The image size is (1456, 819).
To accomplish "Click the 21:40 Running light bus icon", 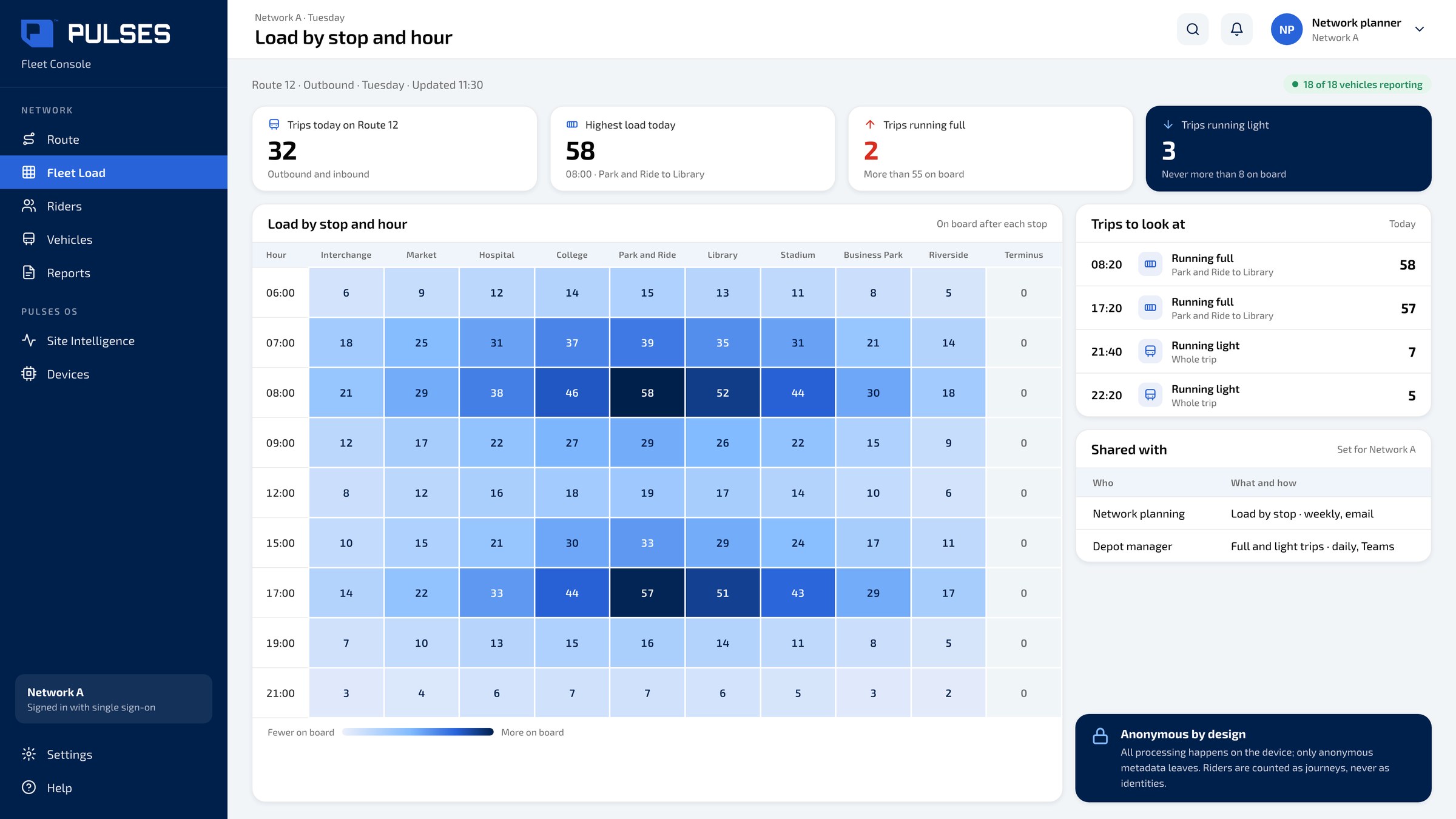I will click(x=1150, y=352).
